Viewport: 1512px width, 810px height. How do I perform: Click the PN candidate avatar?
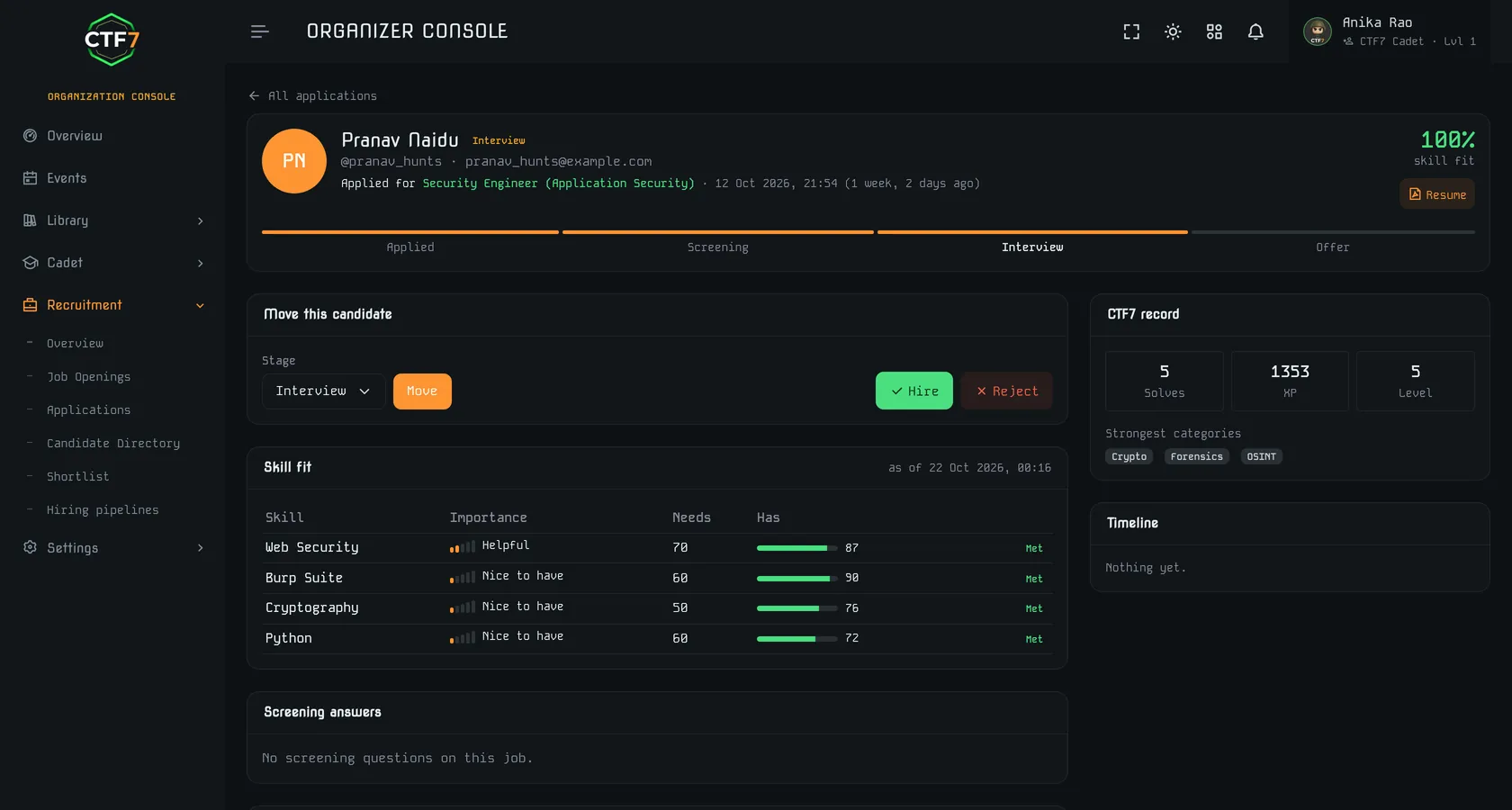[294, 161]
